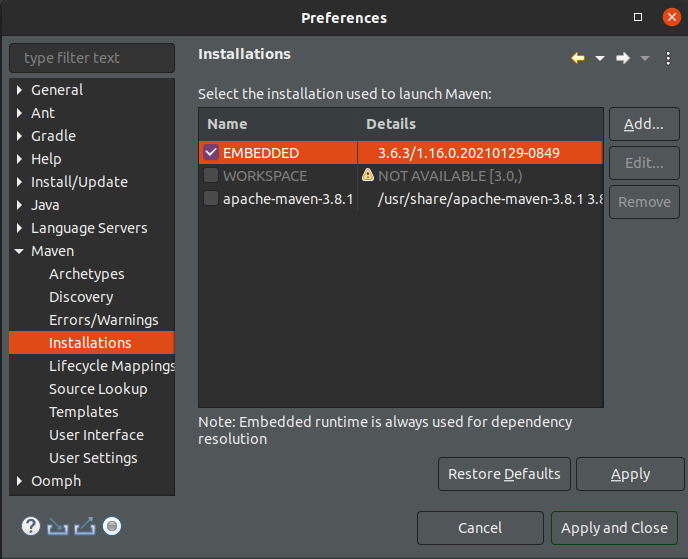688x559 pixels.
Task: Open the three-dot view menu
Action: (669, 58)
